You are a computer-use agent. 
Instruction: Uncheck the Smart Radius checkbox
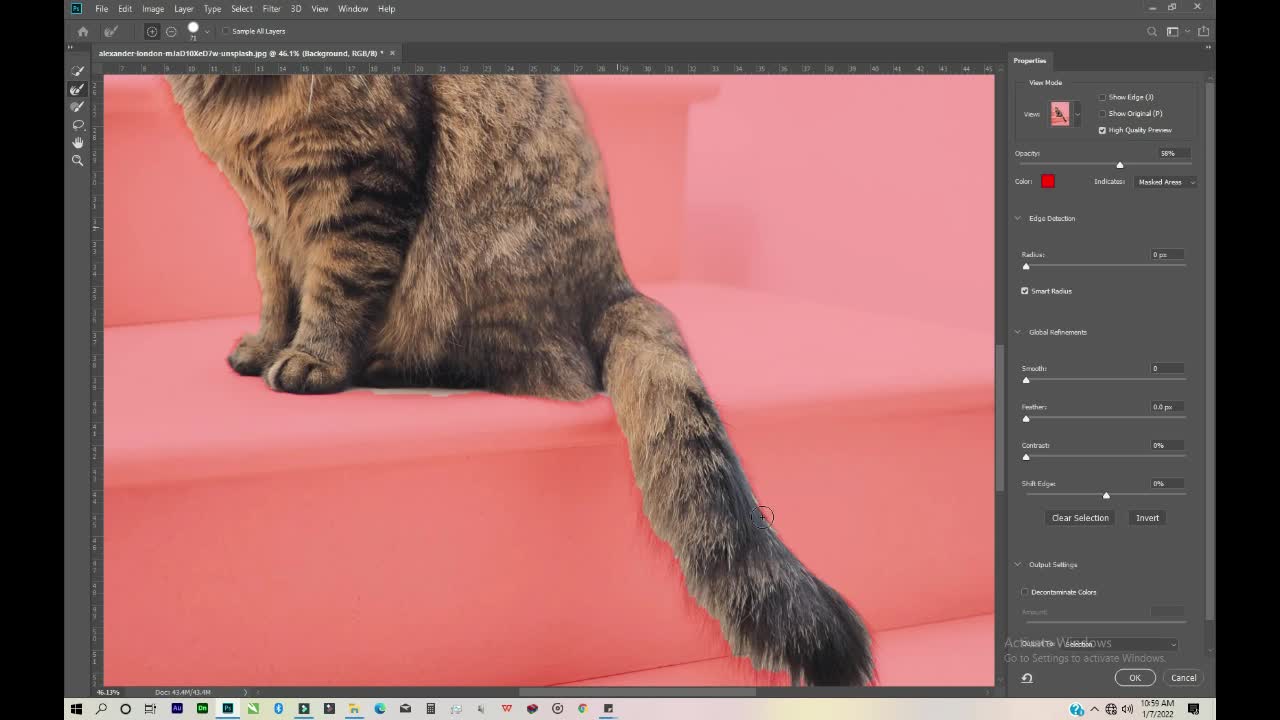tap(1025, 291)
